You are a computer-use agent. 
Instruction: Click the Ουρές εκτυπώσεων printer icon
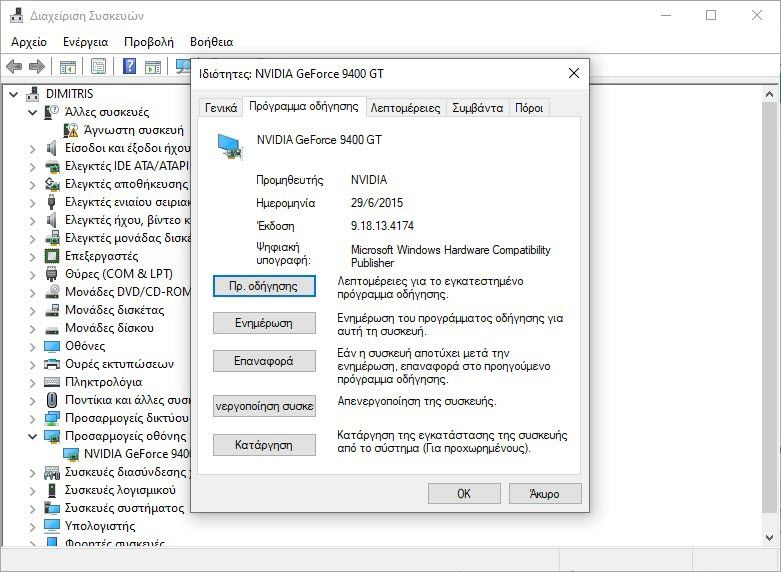click(52, 364)
